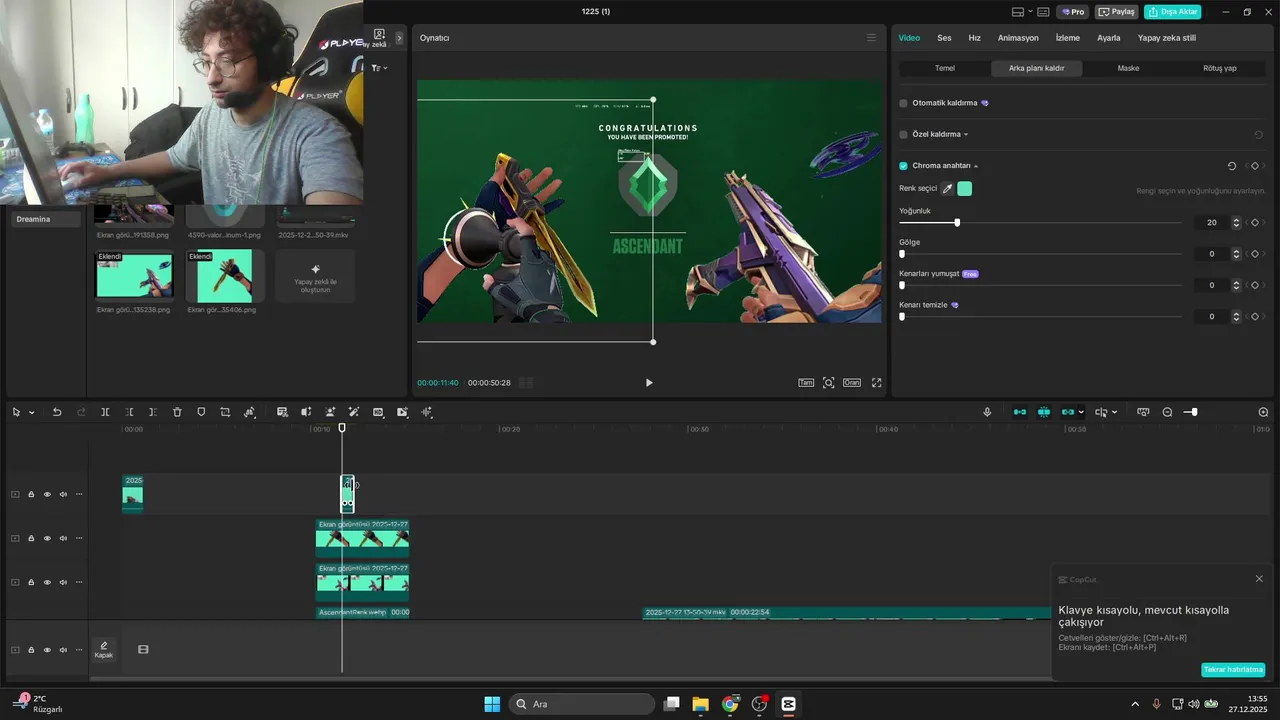Screen dimensions: 1280x720
Task: Hide second track with eye icon
Action: pos(47,538)
